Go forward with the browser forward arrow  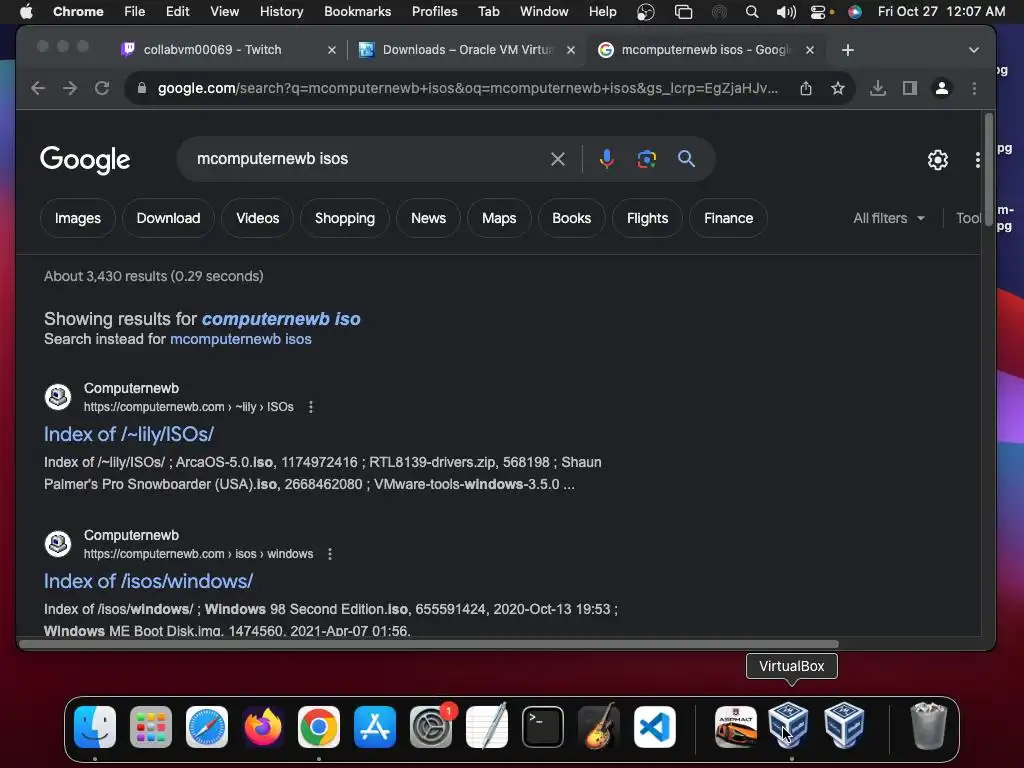70,88
